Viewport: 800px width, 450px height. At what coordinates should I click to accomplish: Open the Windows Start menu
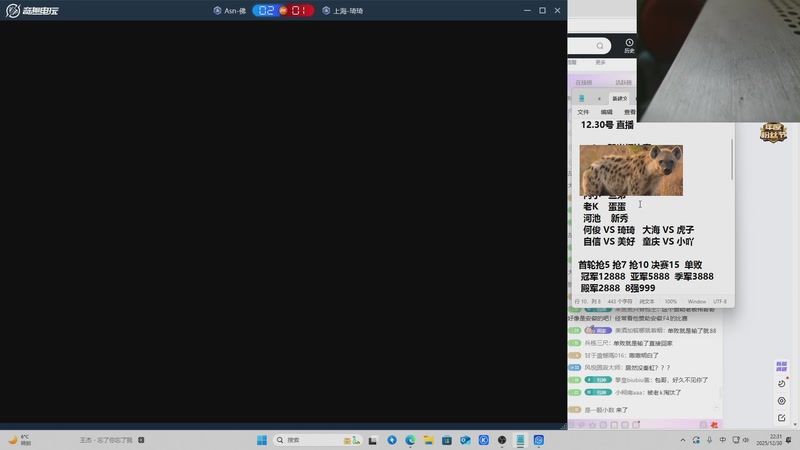262,440
